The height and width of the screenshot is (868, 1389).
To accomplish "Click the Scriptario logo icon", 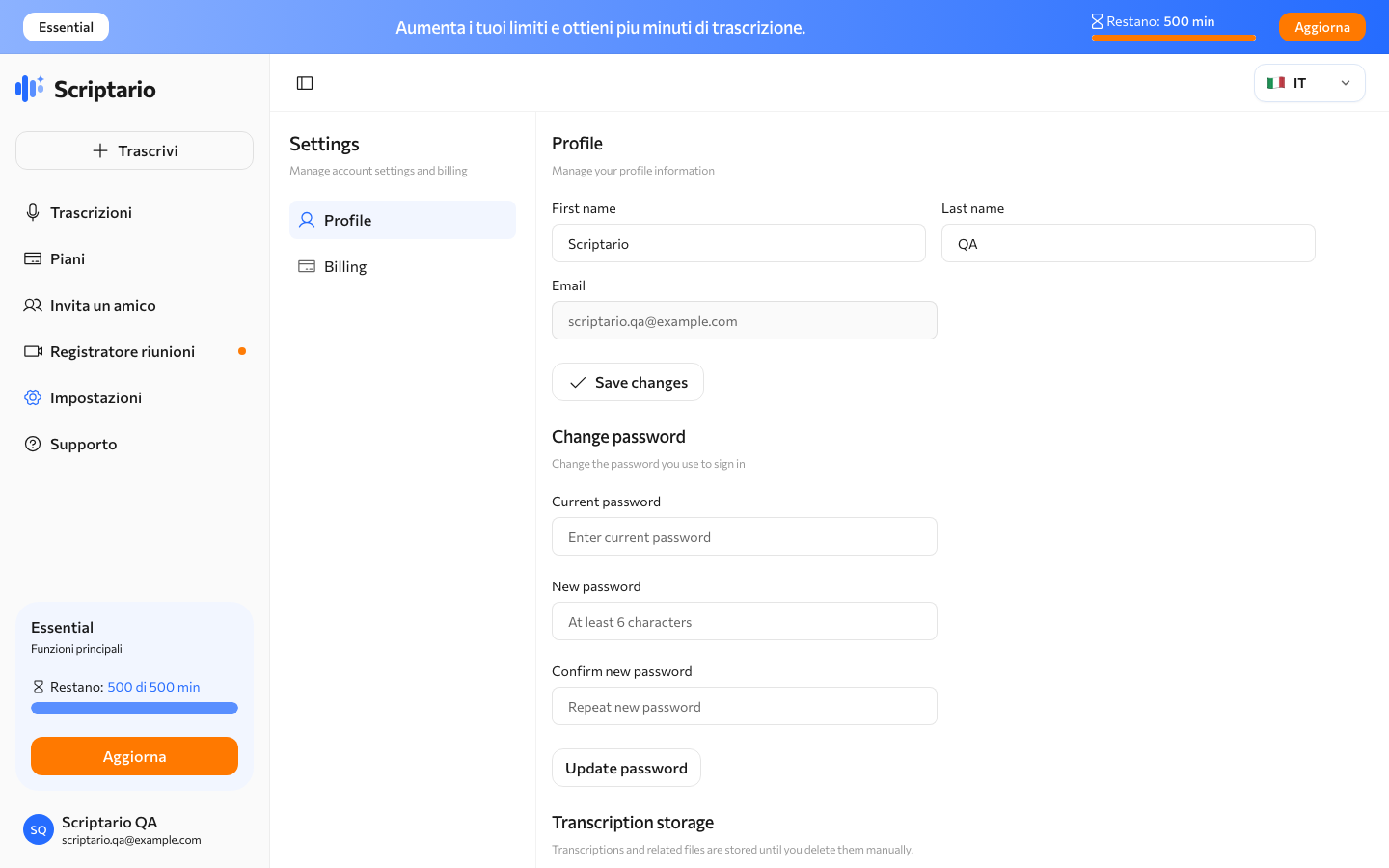I will pos(30,89).
